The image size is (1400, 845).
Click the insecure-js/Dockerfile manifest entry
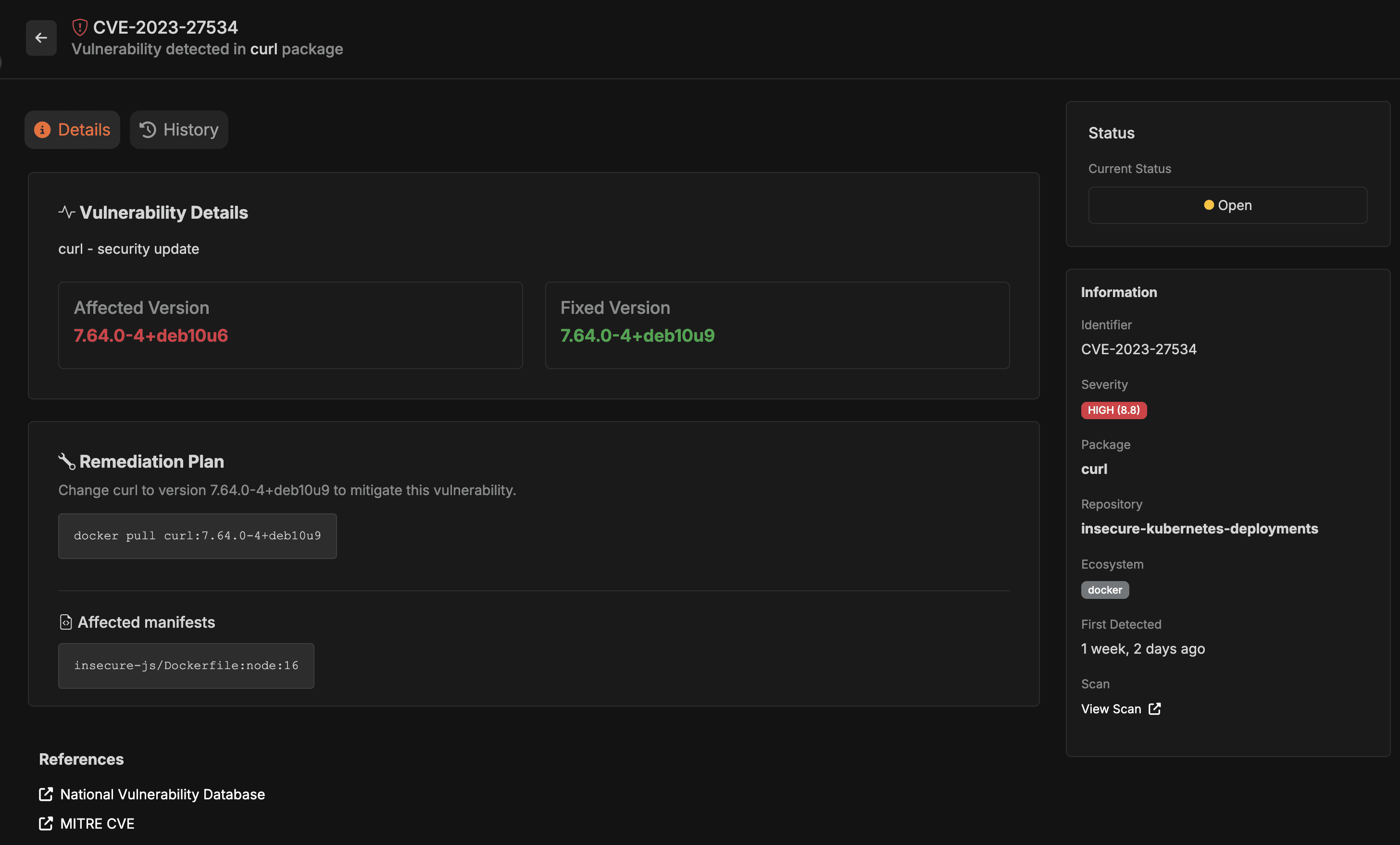(186, 666)
